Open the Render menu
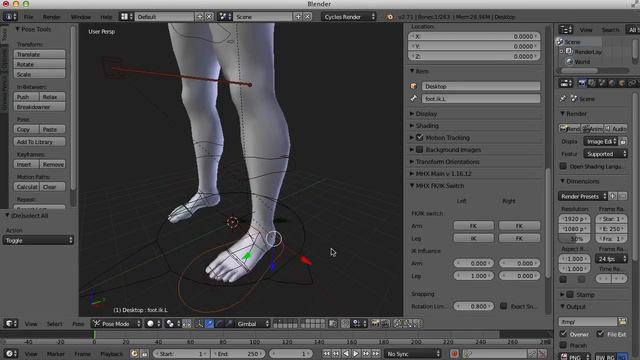Screen dimensions: 640x360 click(51, 17)
